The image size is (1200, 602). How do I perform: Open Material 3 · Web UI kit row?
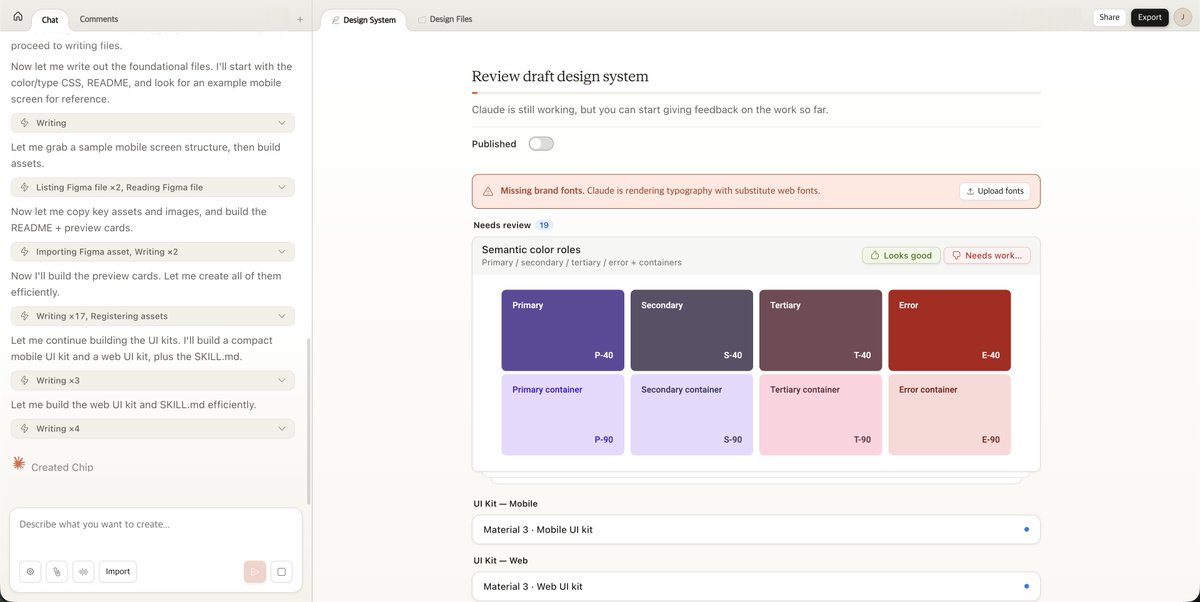click(x=756, y=586)
